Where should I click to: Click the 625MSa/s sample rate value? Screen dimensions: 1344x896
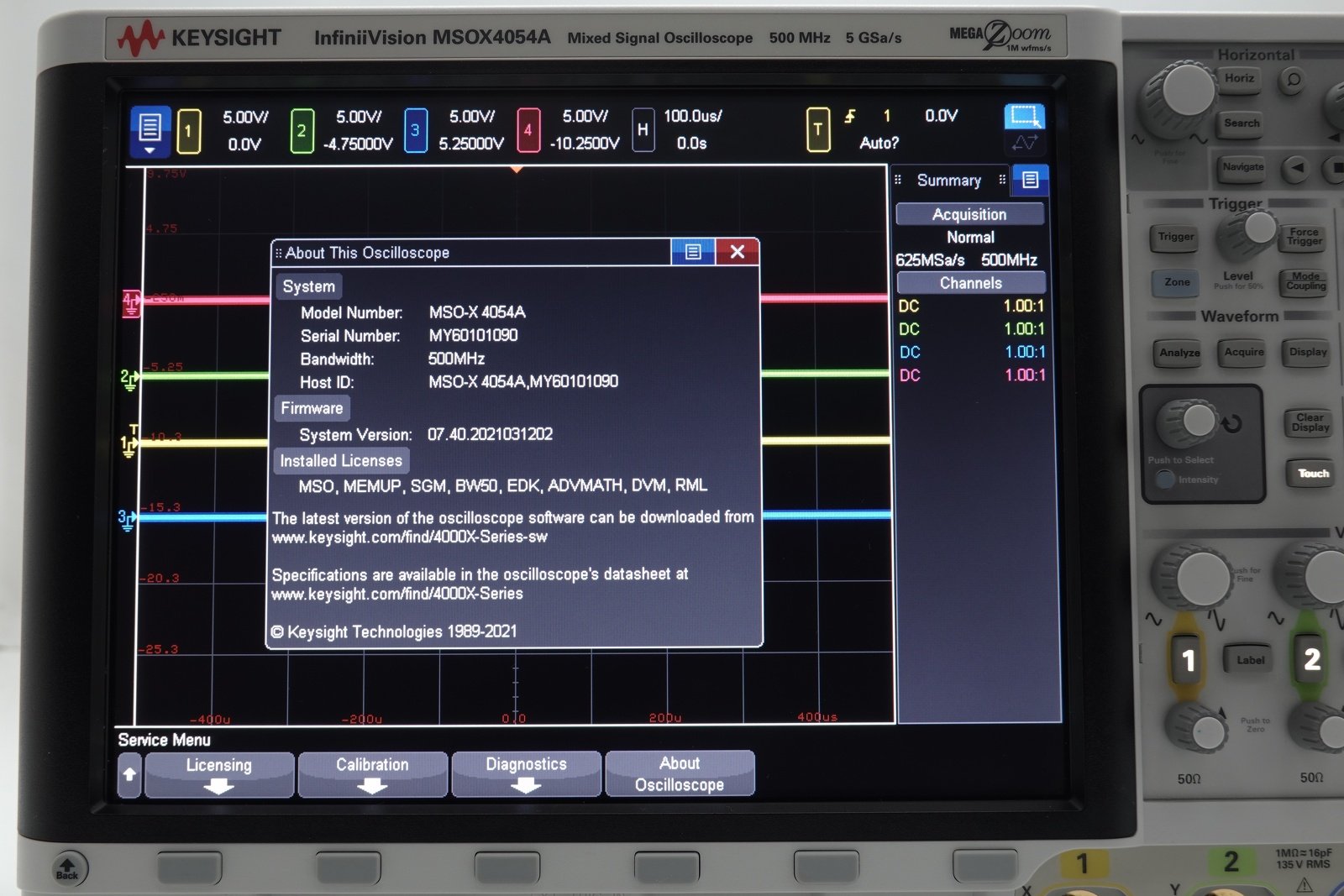[930, 260]
